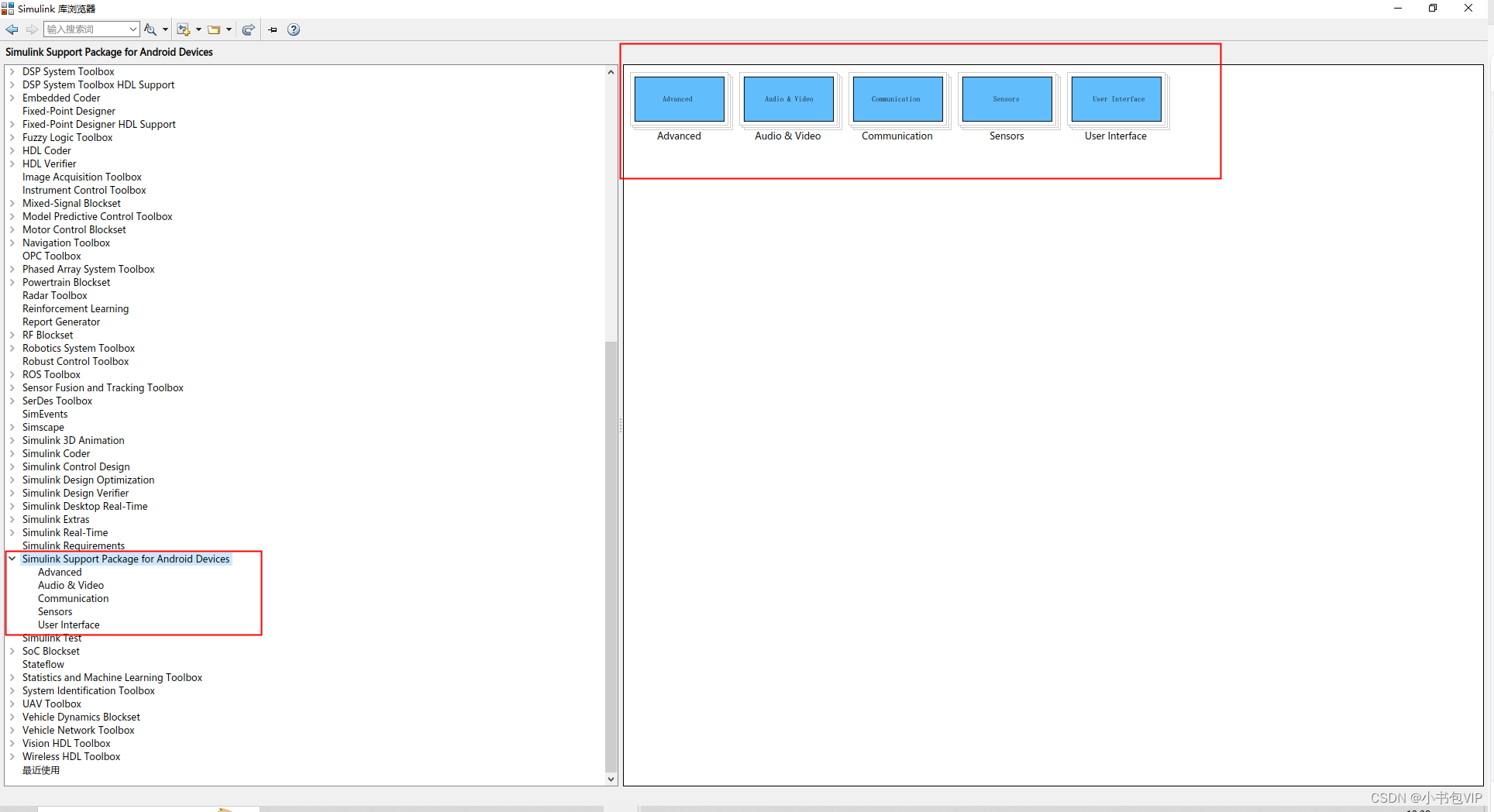Collapse the Simulink Support Package for Android Devices node
This screenshot has width=1494, height=812.
point(12,559)
